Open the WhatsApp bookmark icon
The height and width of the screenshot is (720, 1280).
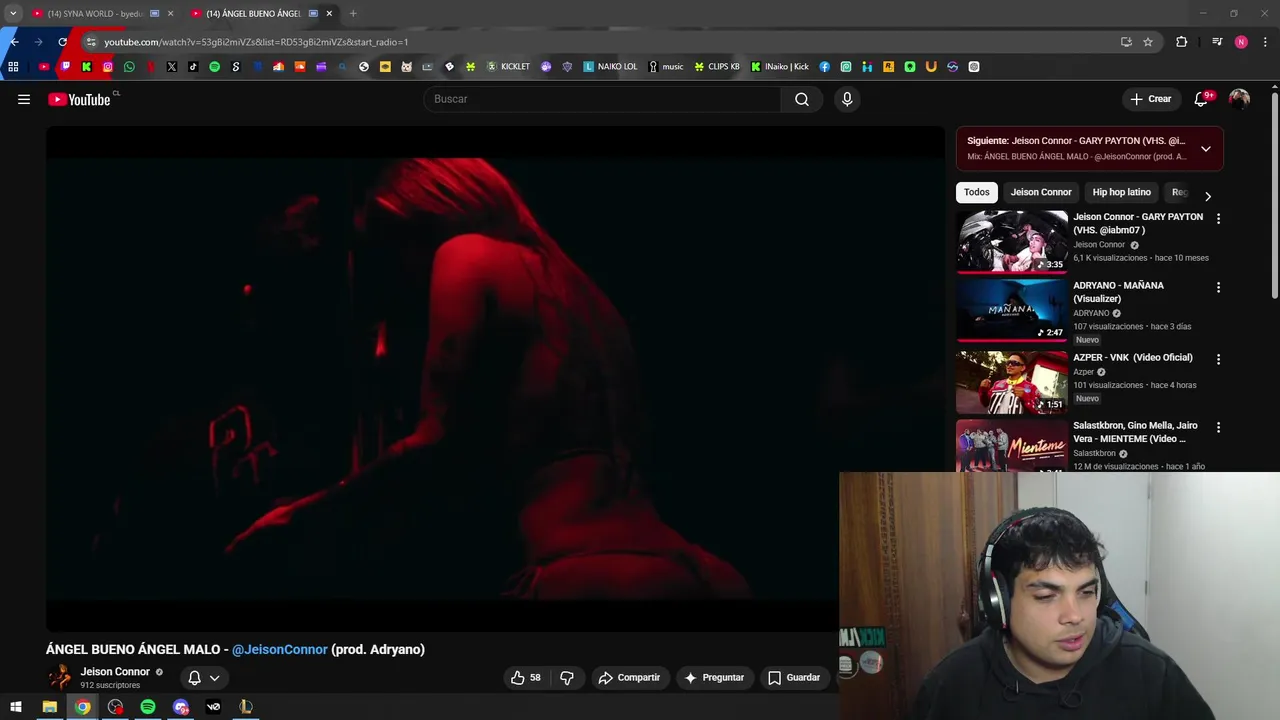coord(129,67)
